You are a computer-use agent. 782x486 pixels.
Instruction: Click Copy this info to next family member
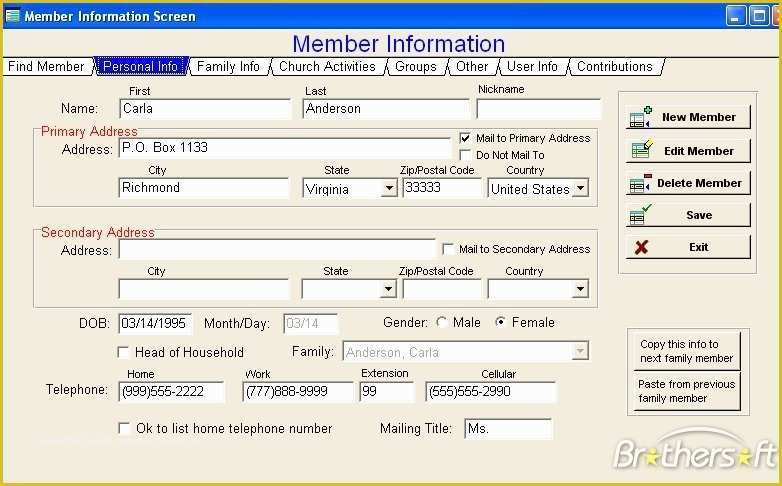687,351
